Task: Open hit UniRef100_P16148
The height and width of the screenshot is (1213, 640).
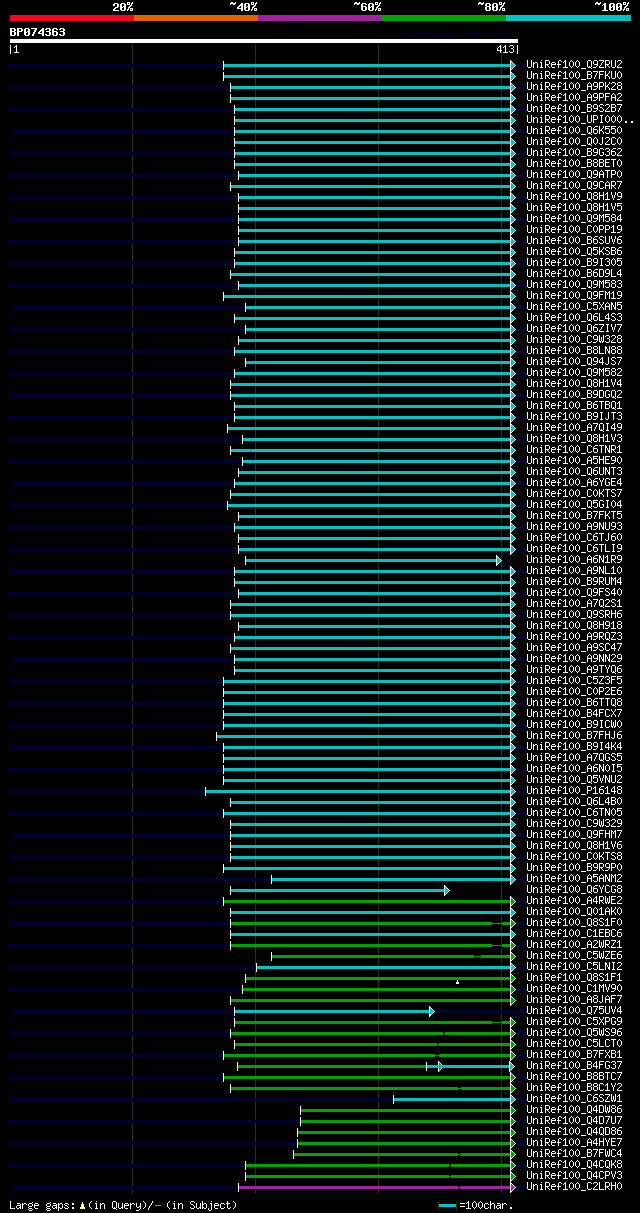Action: point(574,790)
